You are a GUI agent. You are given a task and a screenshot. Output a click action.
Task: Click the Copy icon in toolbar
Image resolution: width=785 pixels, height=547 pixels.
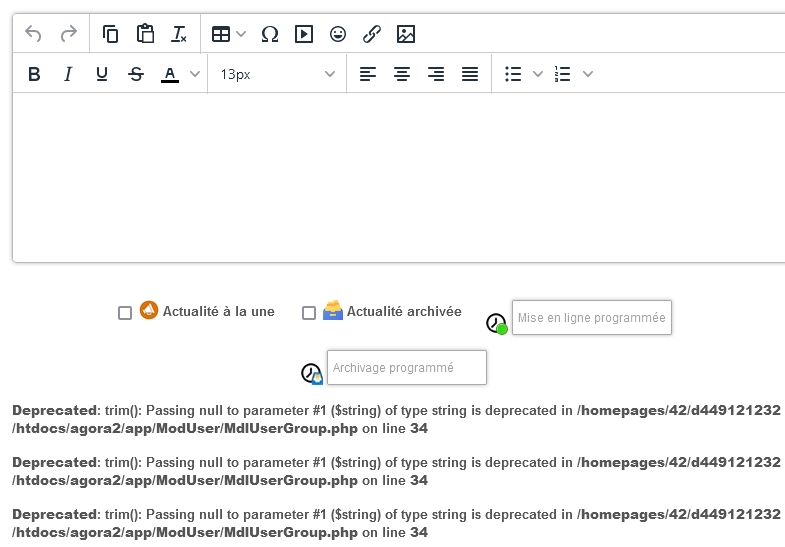pos(111,34)
